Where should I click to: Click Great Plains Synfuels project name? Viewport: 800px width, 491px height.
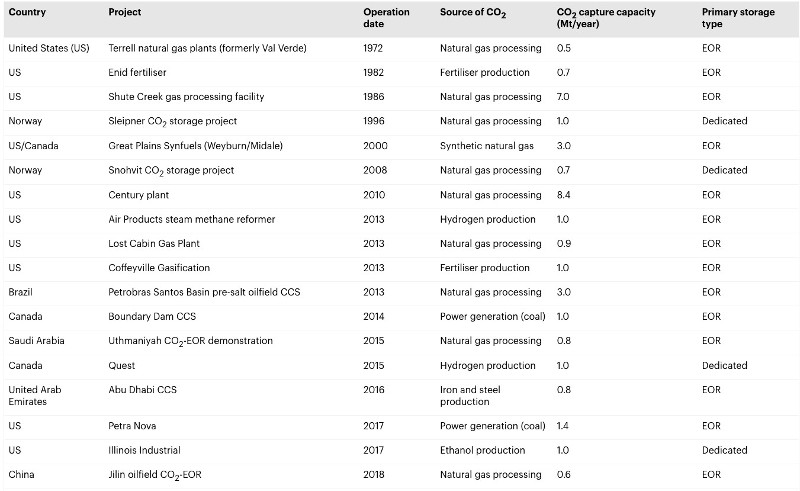pos(193,146)
